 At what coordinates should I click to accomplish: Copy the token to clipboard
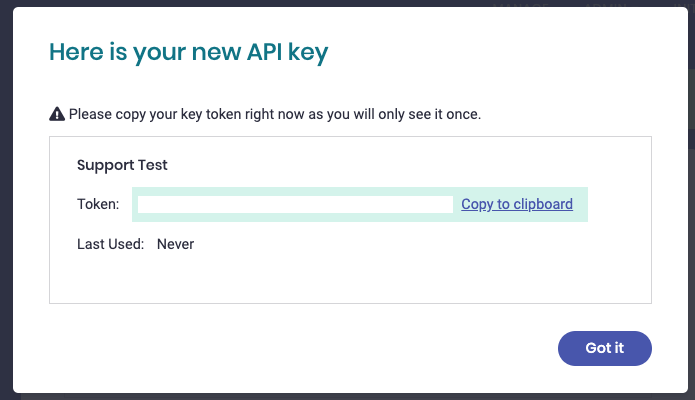pyautogui.click(x=517, y=204)
